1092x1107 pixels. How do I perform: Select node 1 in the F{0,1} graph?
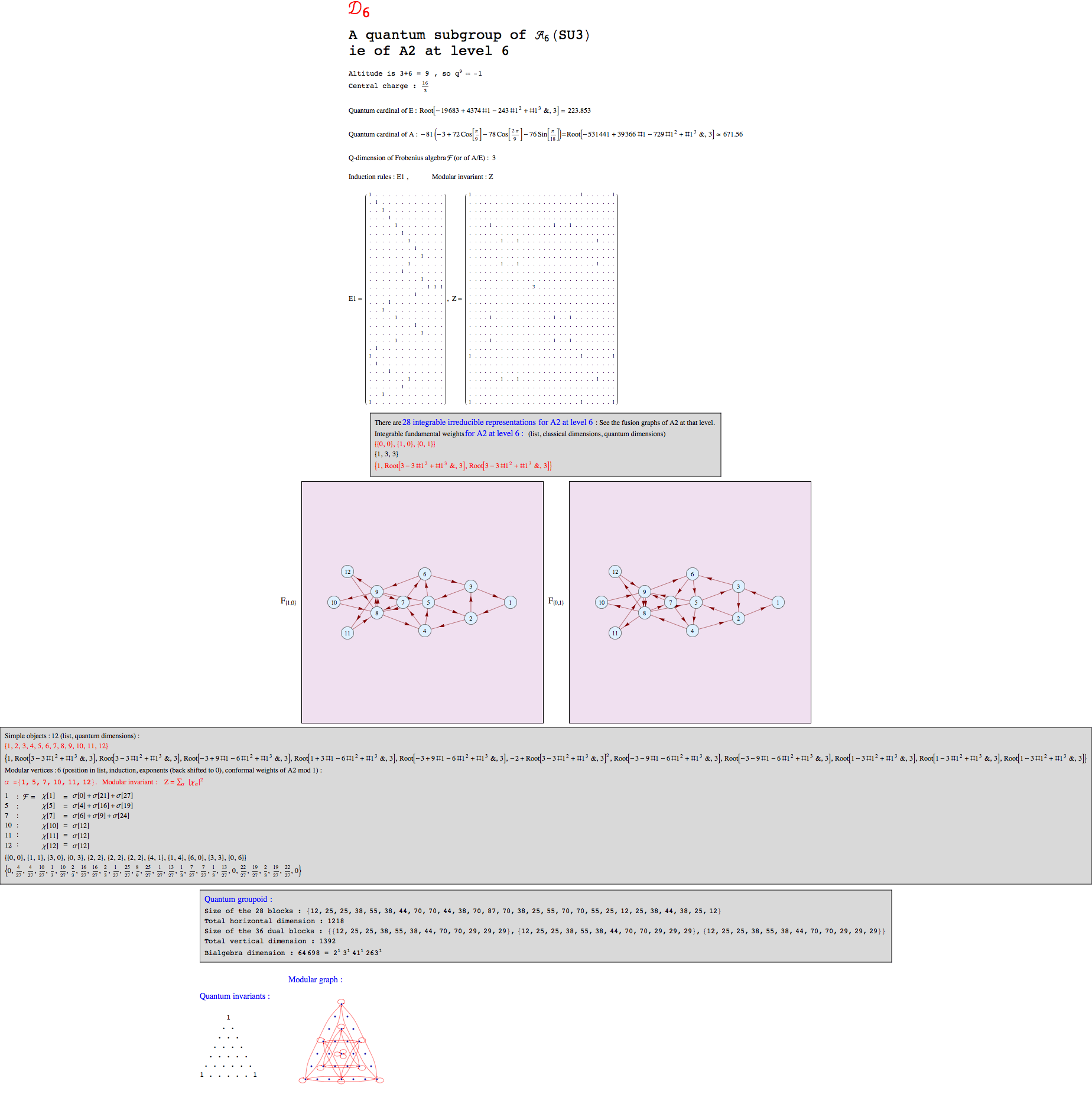(x=778, y=602)
